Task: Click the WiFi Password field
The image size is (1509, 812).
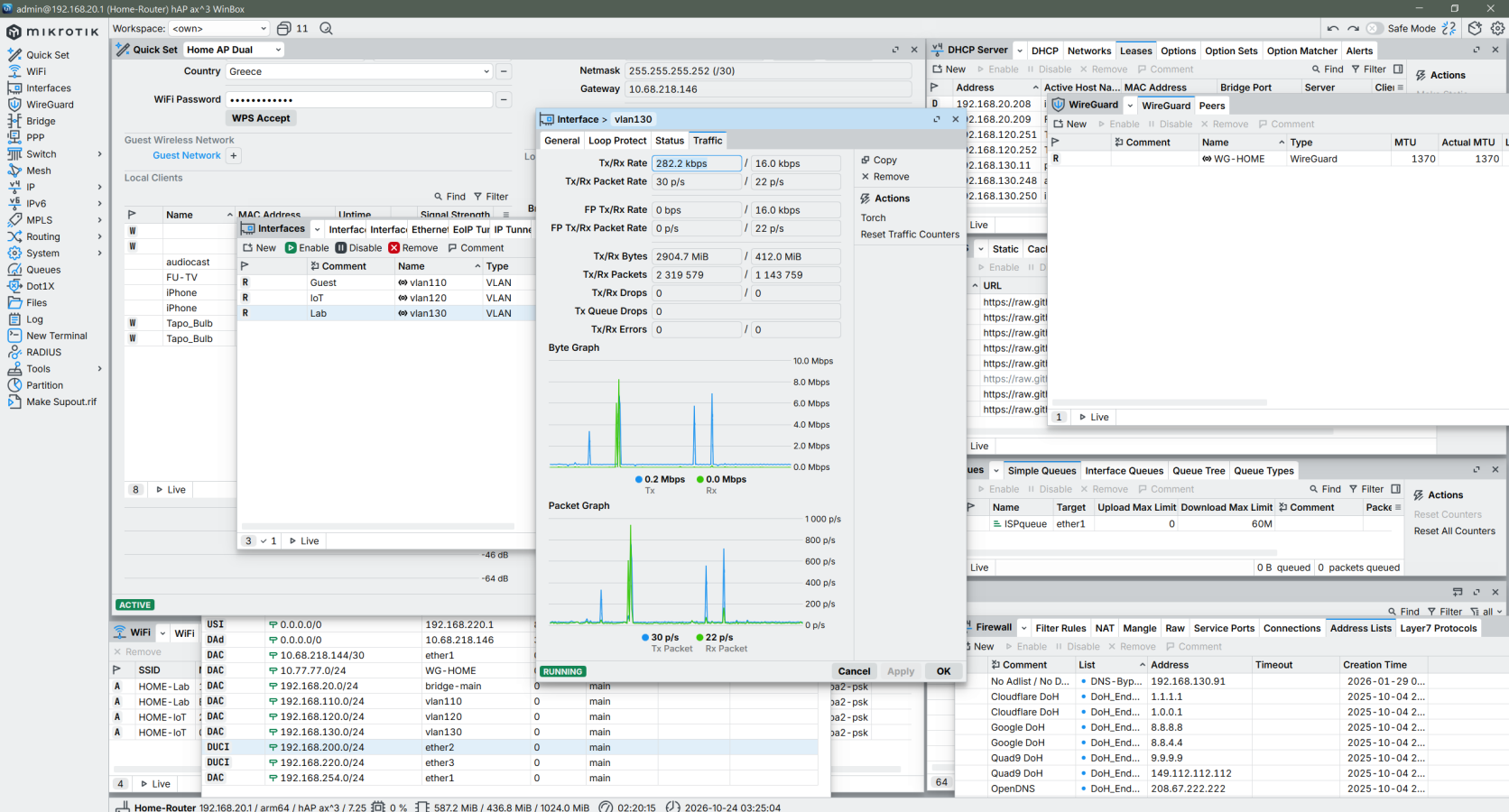Action: [359, 99]
